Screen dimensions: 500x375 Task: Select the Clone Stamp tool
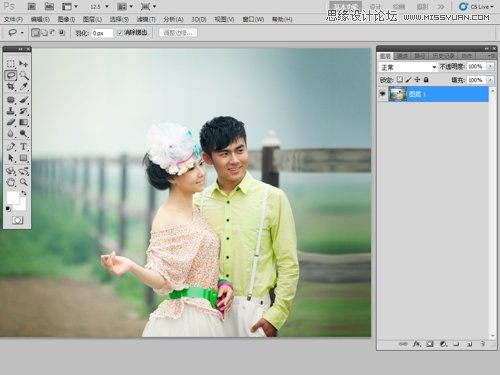(11, 111)
